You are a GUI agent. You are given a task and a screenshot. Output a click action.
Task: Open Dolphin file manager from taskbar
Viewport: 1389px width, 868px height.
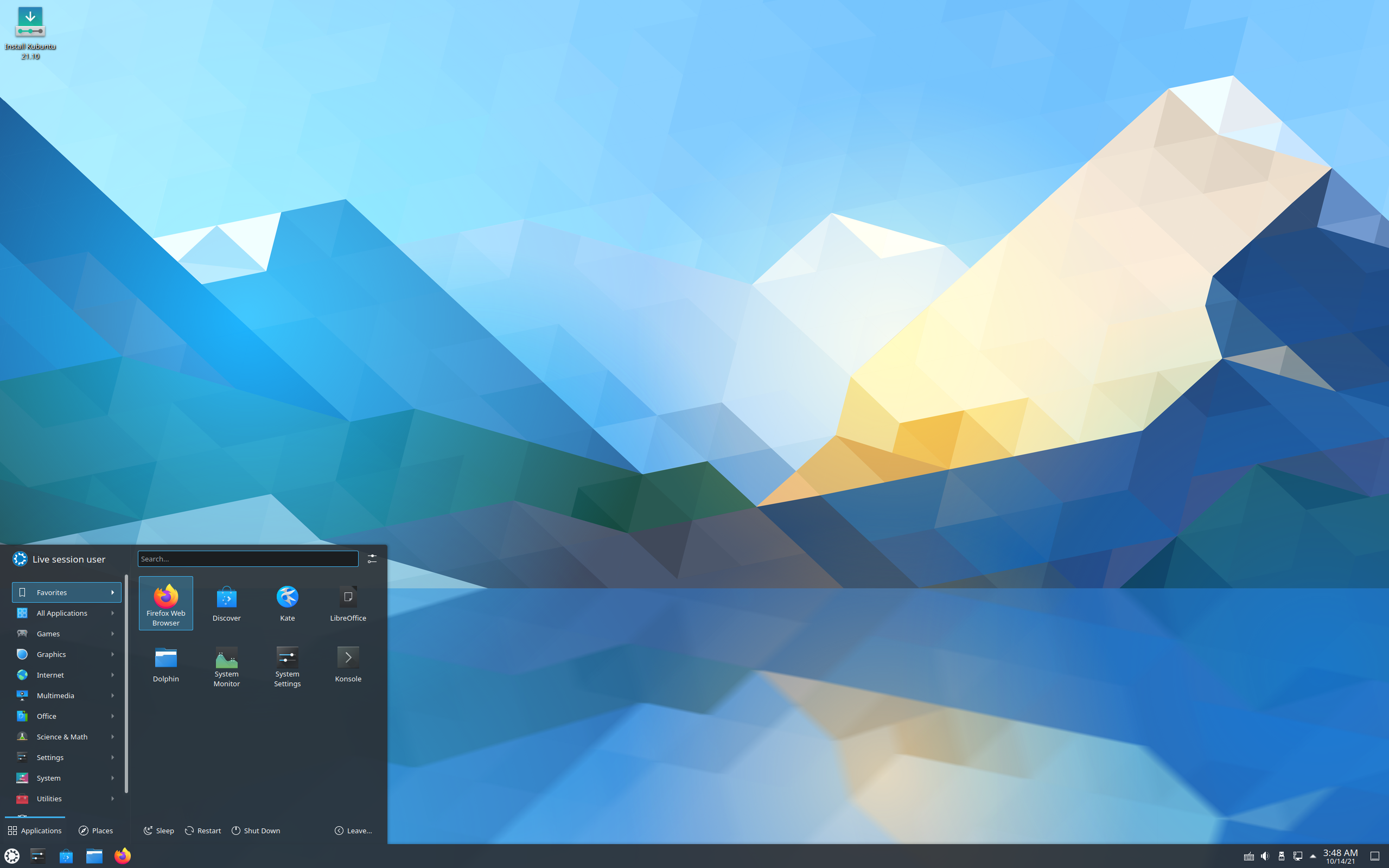point(94,856)
